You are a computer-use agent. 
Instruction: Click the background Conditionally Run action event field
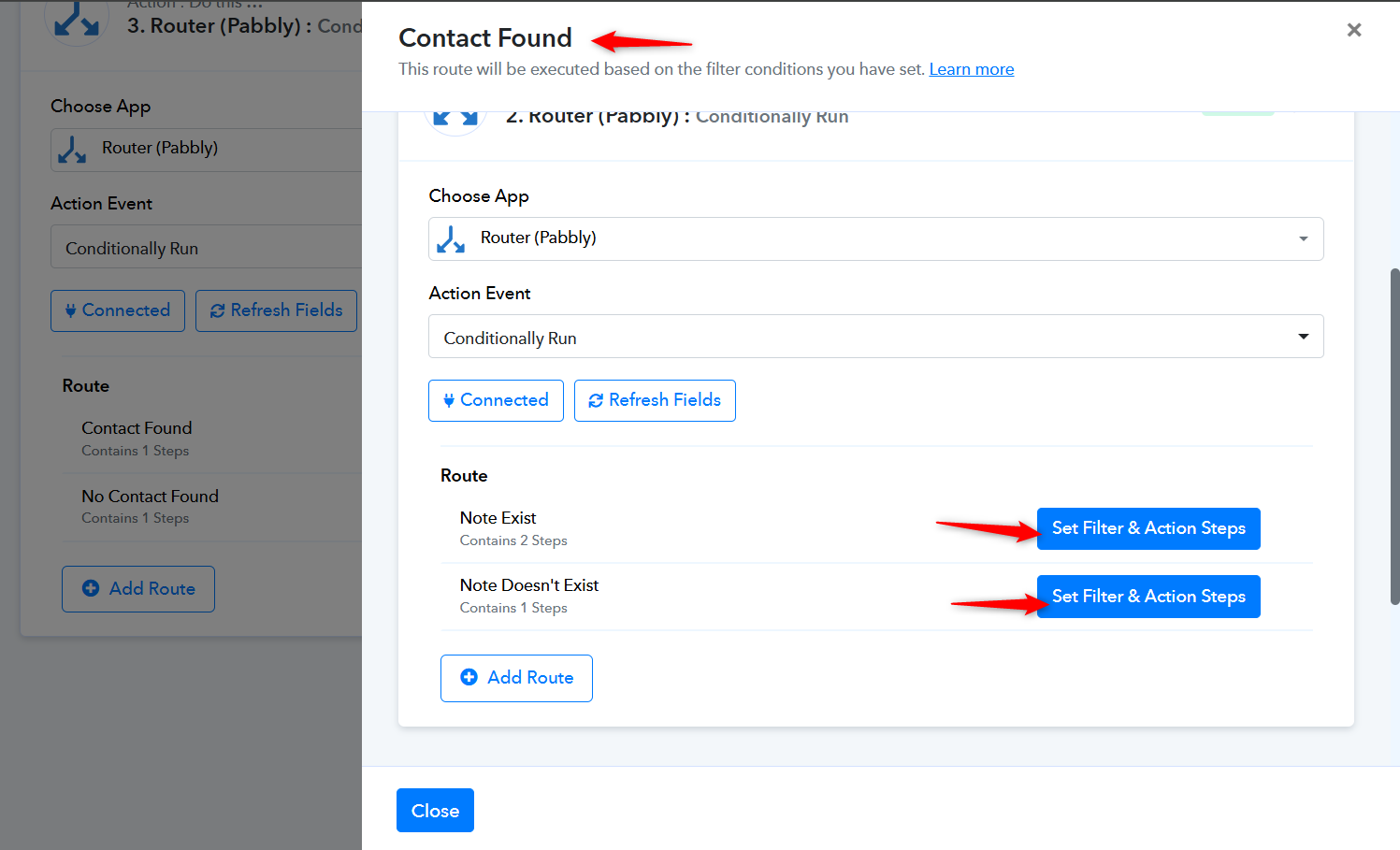(206, 247)
